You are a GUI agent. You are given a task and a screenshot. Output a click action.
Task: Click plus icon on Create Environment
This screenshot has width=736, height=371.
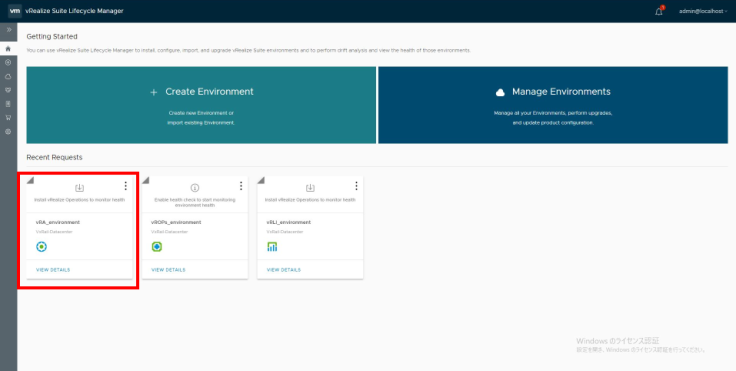click(153, 93)
